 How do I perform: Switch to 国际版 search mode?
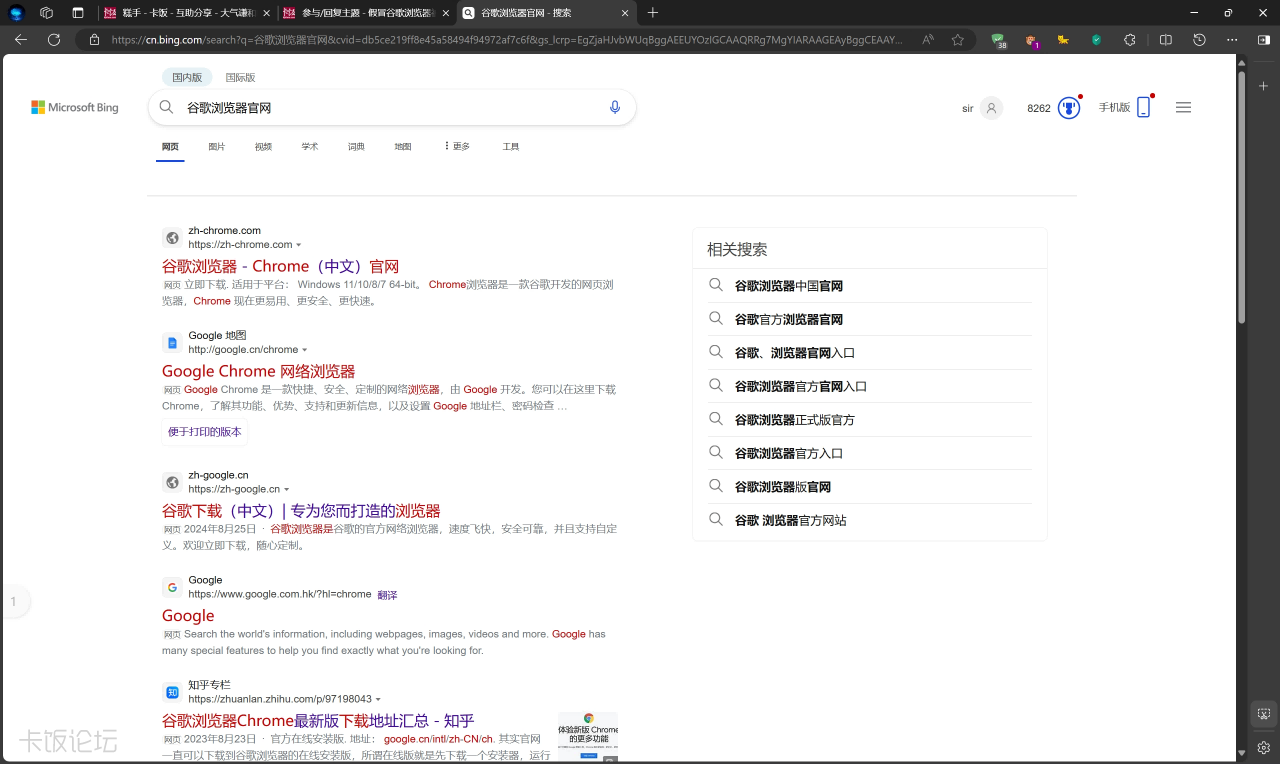coord(240,77)
